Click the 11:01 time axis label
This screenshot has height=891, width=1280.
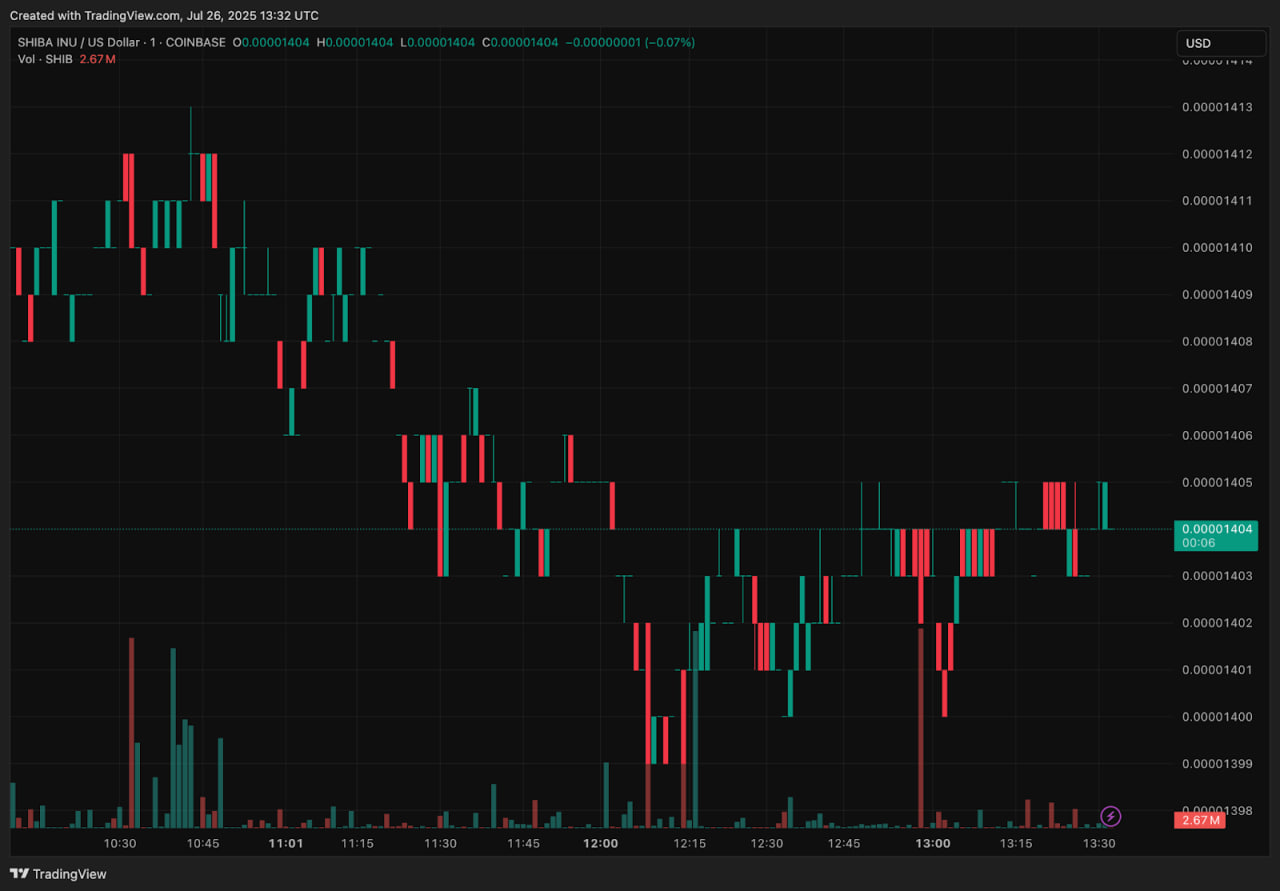[286, 843]
